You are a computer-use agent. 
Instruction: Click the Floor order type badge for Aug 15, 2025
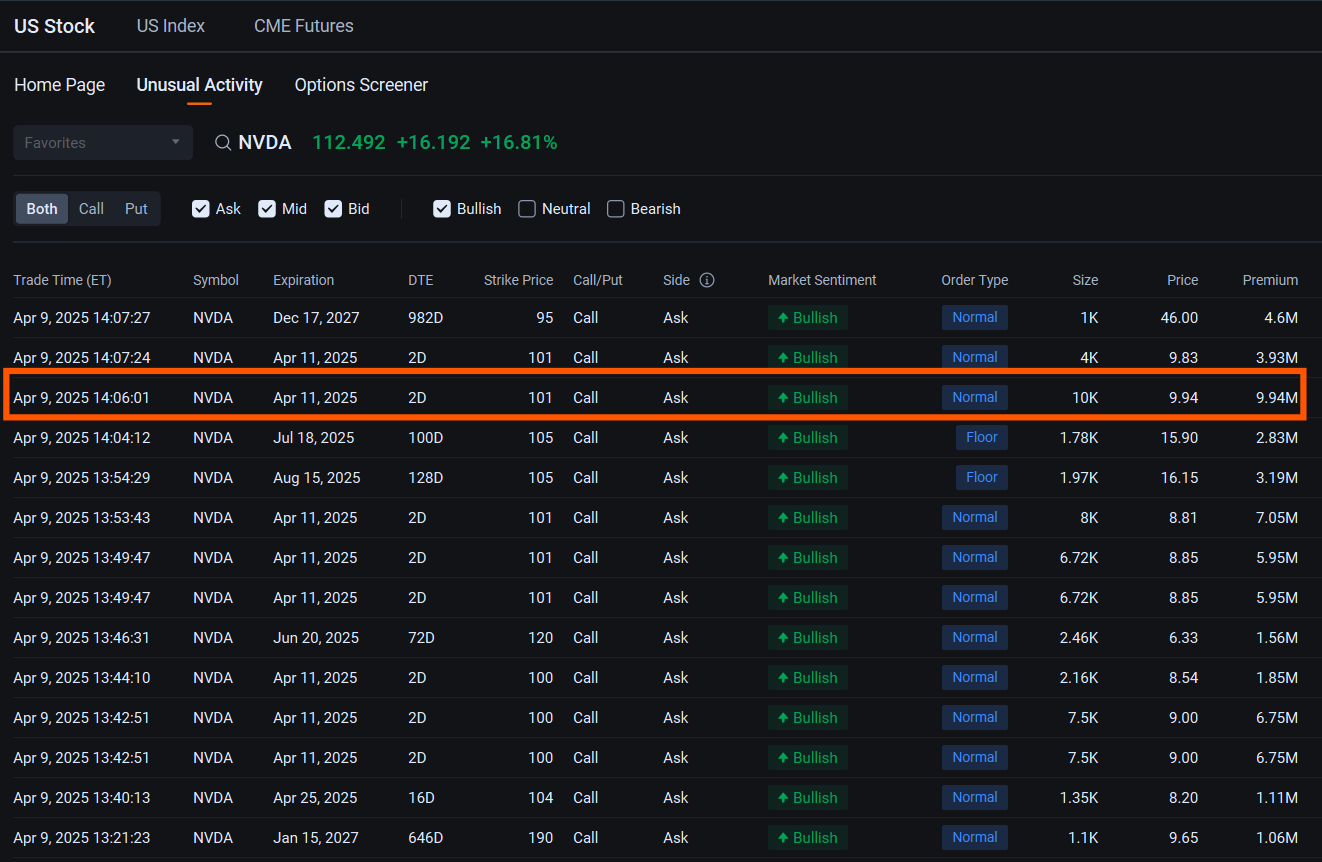pyautogui.click(x=981, y=477)
